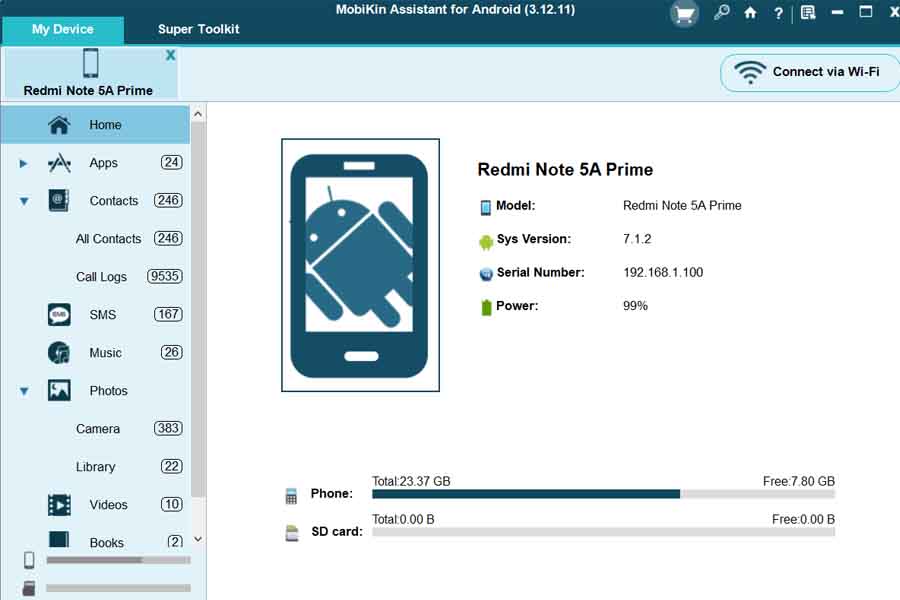Click the Android robot icon beside Sys Version

tap(486, 242)
